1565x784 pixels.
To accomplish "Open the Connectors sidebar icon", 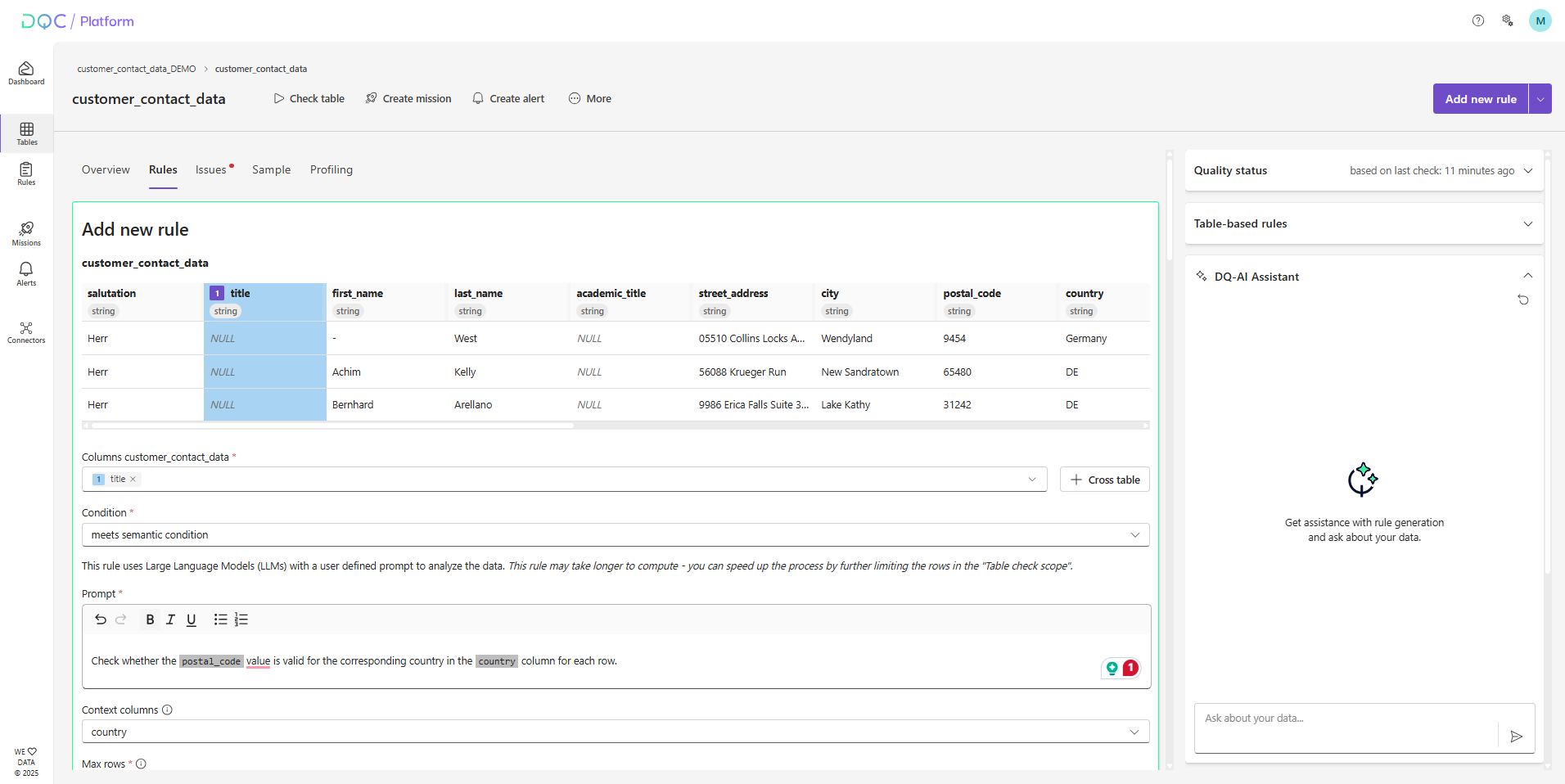I will pos(26,332).
